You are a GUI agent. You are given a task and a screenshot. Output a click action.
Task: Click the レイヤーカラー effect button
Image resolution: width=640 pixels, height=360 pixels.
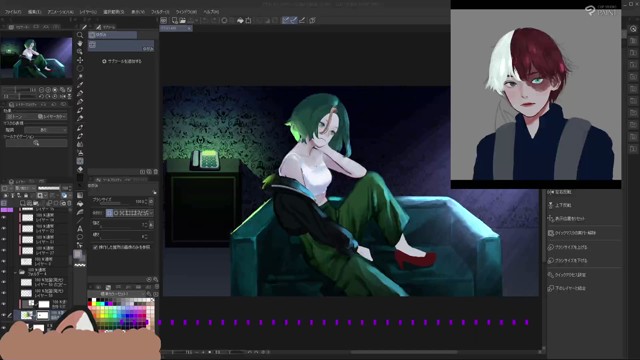pyautogui.click(x=52, y=116)
